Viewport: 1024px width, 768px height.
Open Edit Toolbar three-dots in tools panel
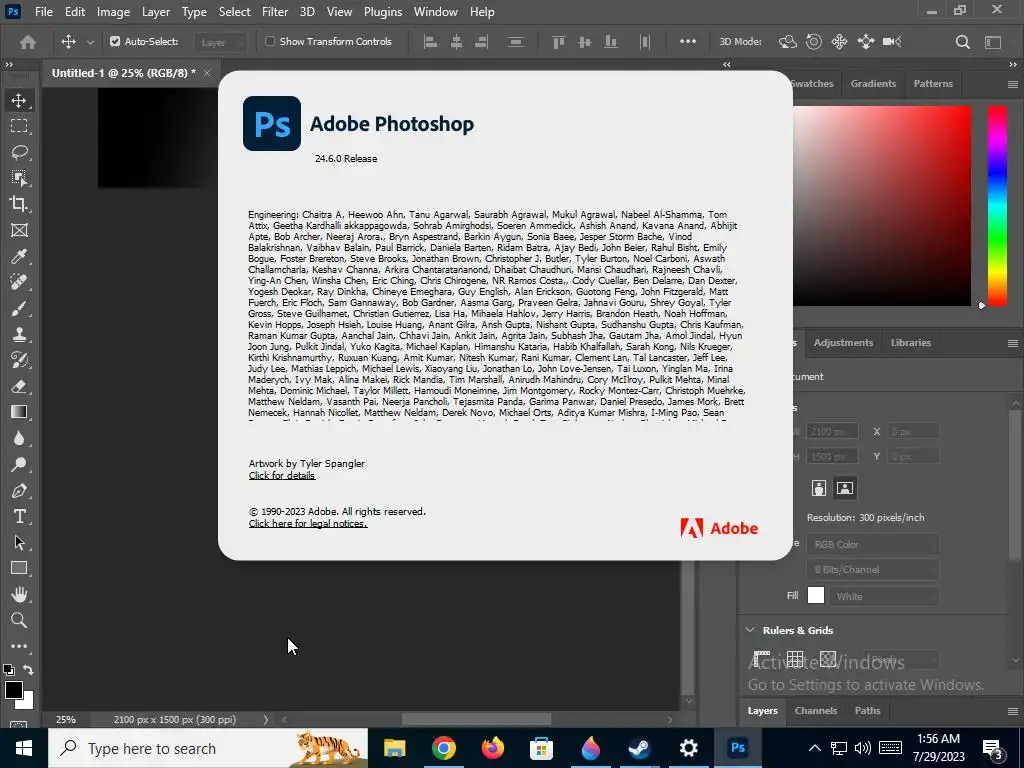click(x=19, y=647)
